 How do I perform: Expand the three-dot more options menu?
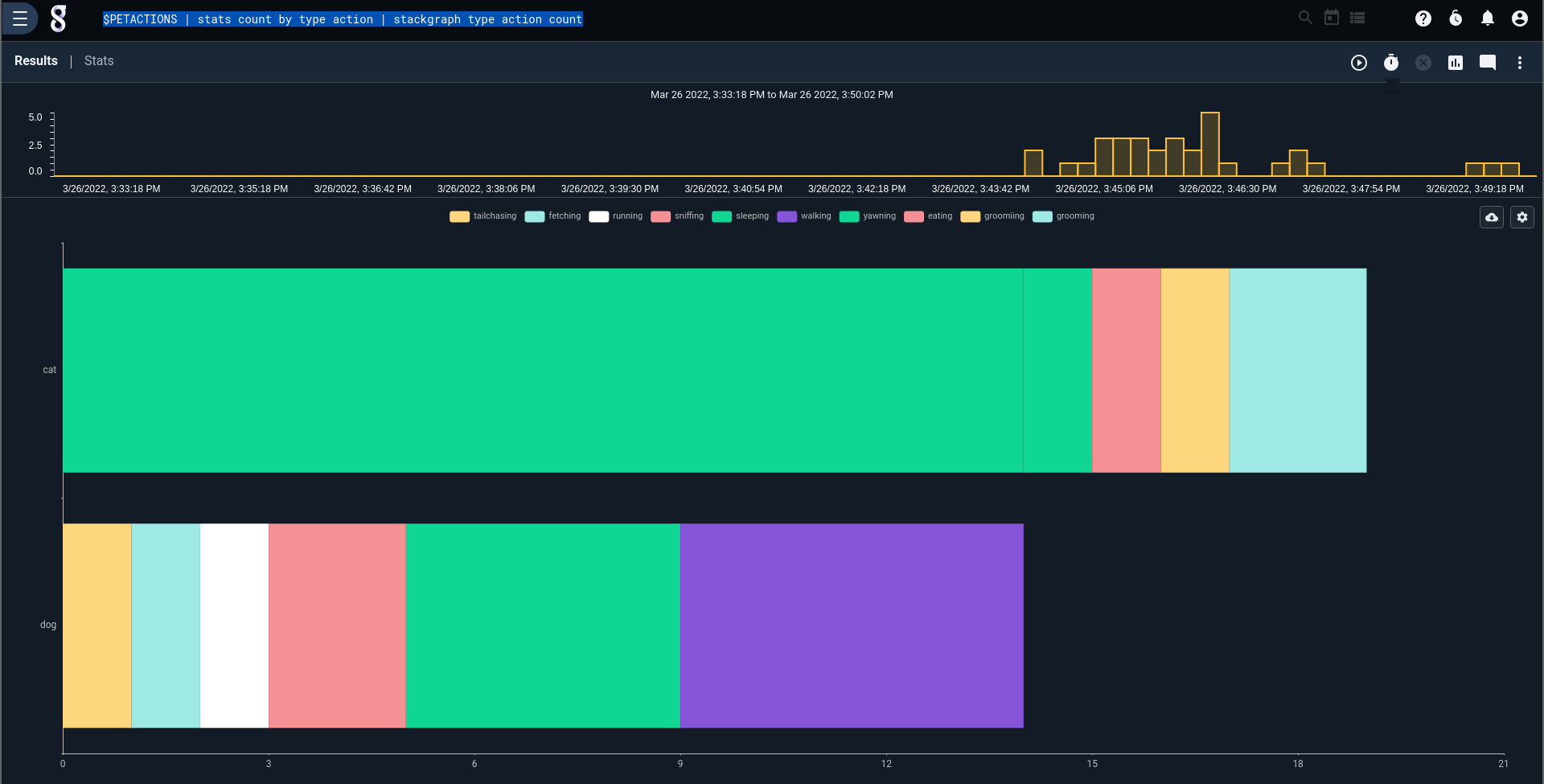point(1519,63)
